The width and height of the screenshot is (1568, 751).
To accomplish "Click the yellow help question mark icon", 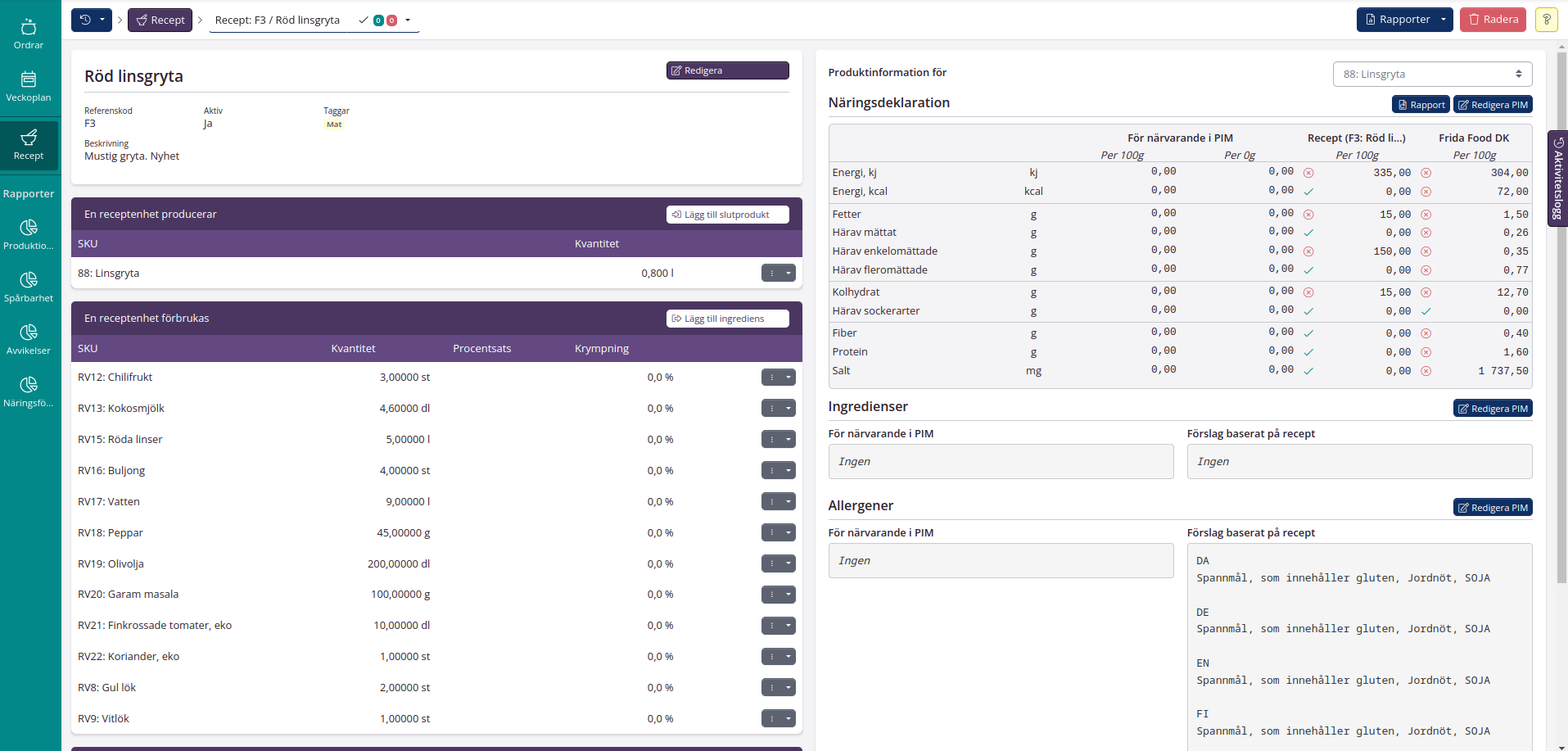I will click(x=1546, y=20).
